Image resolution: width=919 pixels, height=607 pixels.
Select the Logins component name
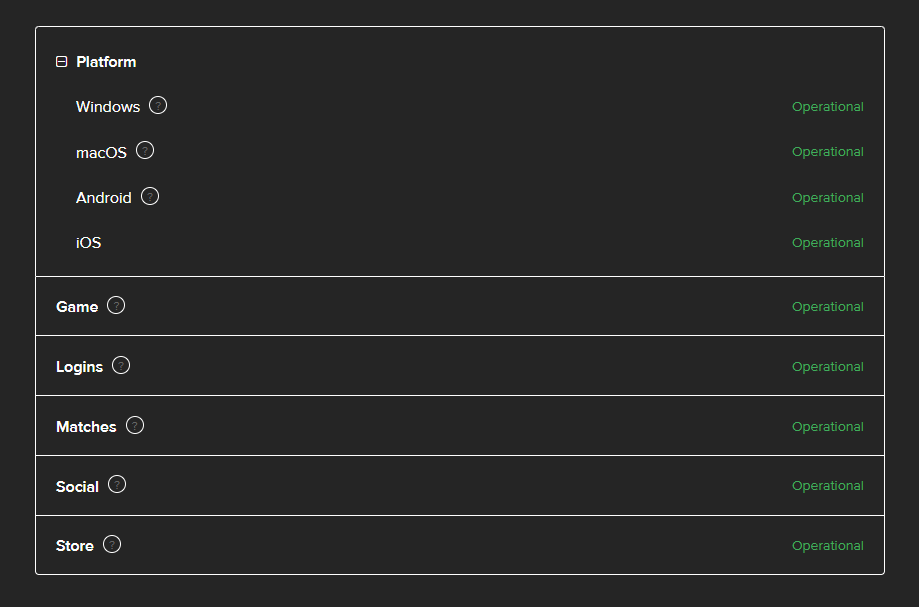79,367
